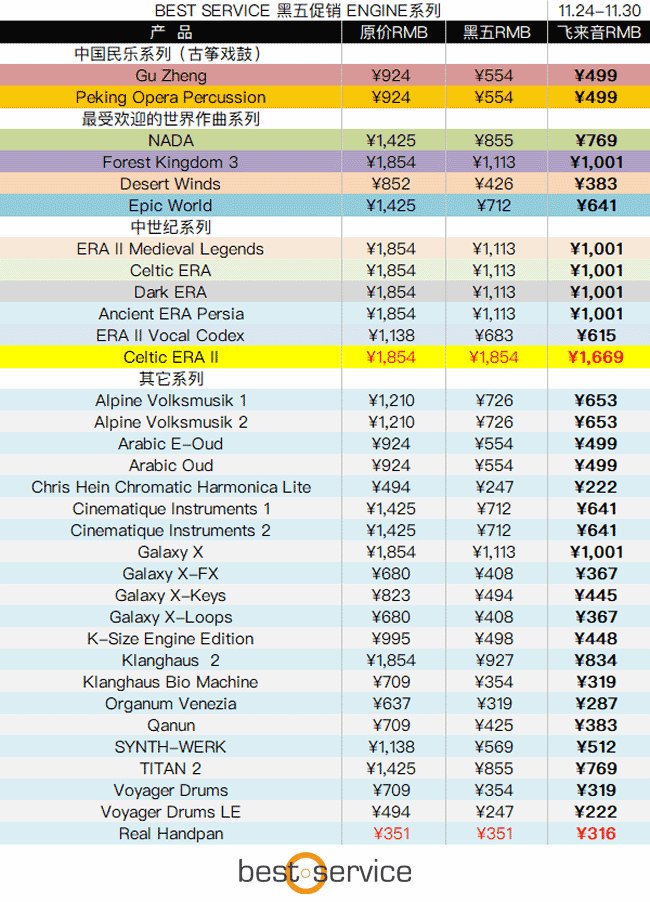Click the 产品 column header
Image resolution: width=650 pixels, height=902 pixels.
point(171,33)
